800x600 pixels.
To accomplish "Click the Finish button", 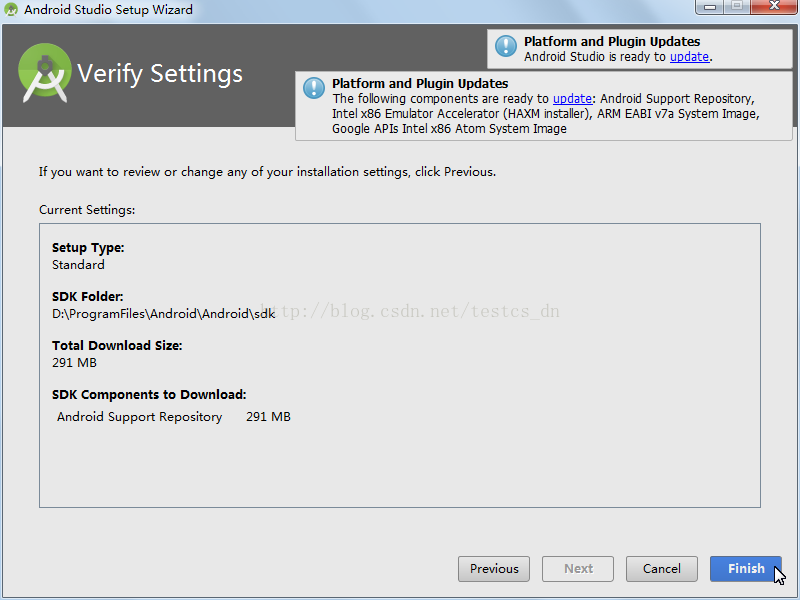I will (x=745, y=568).
